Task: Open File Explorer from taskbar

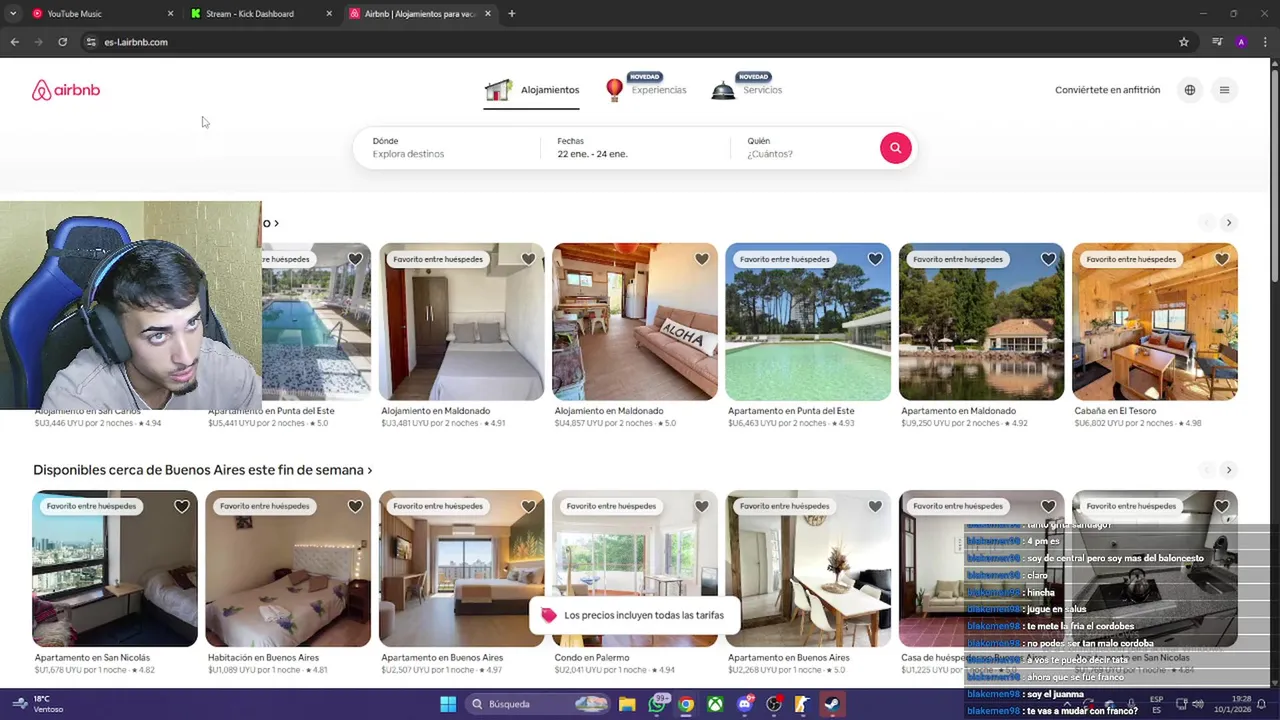Action: [627, 704]
